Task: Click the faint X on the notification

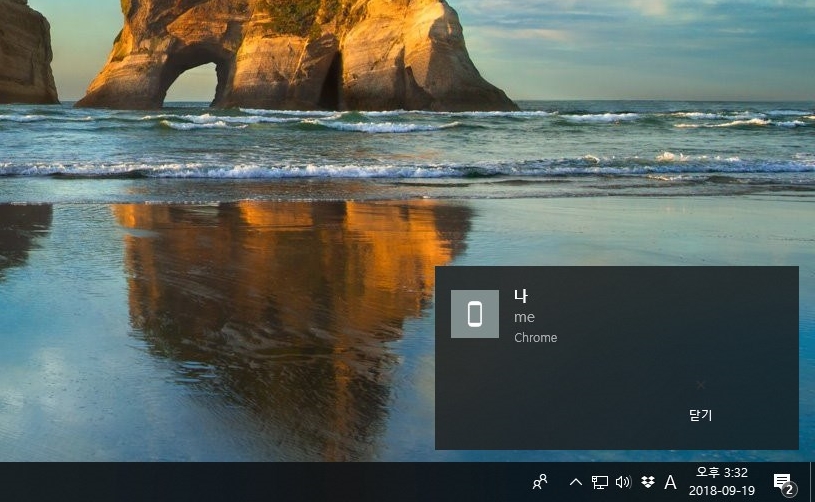Action: 701,385
